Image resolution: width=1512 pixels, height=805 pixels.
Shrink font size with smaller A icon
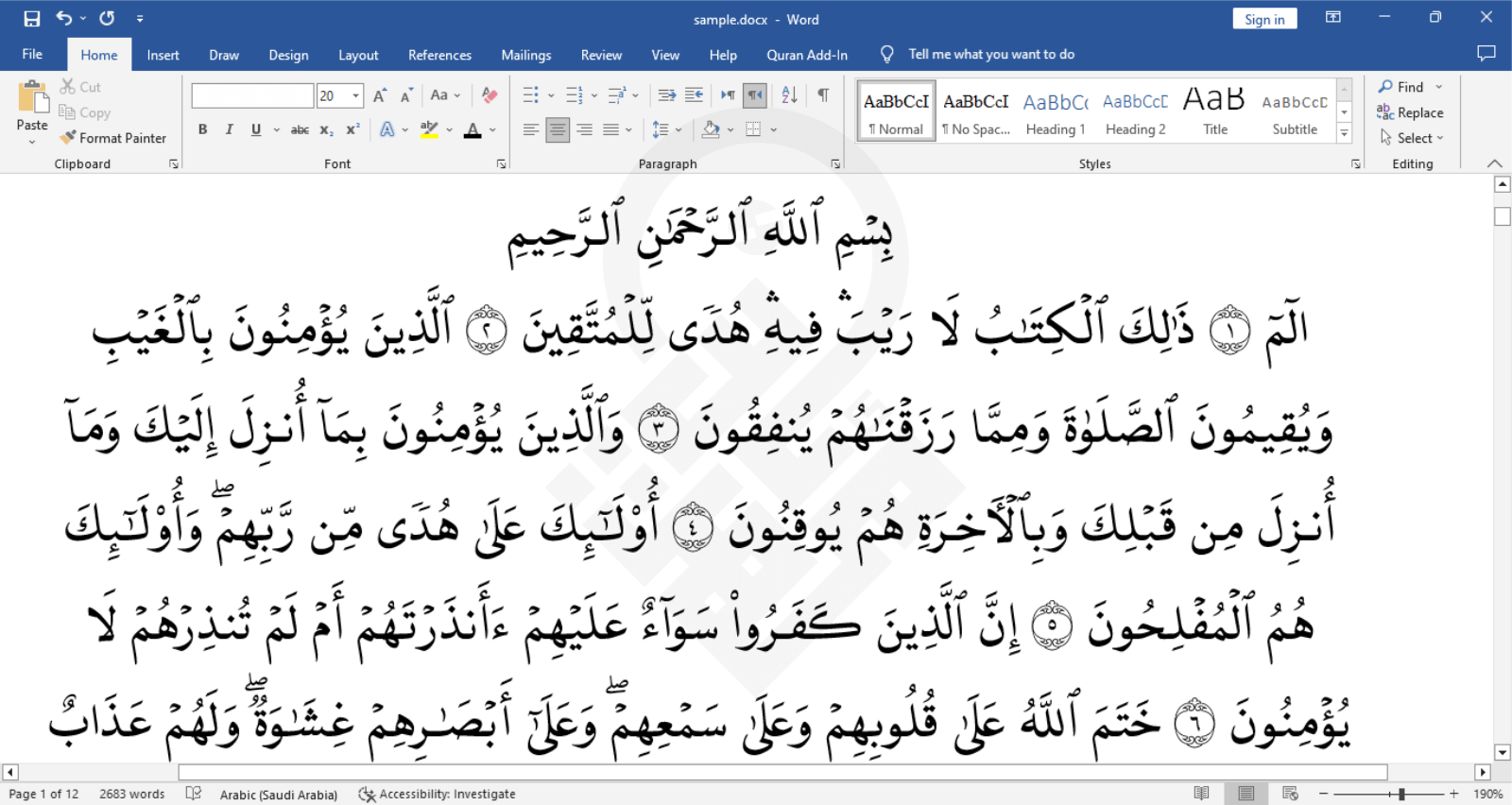[406, 95]
